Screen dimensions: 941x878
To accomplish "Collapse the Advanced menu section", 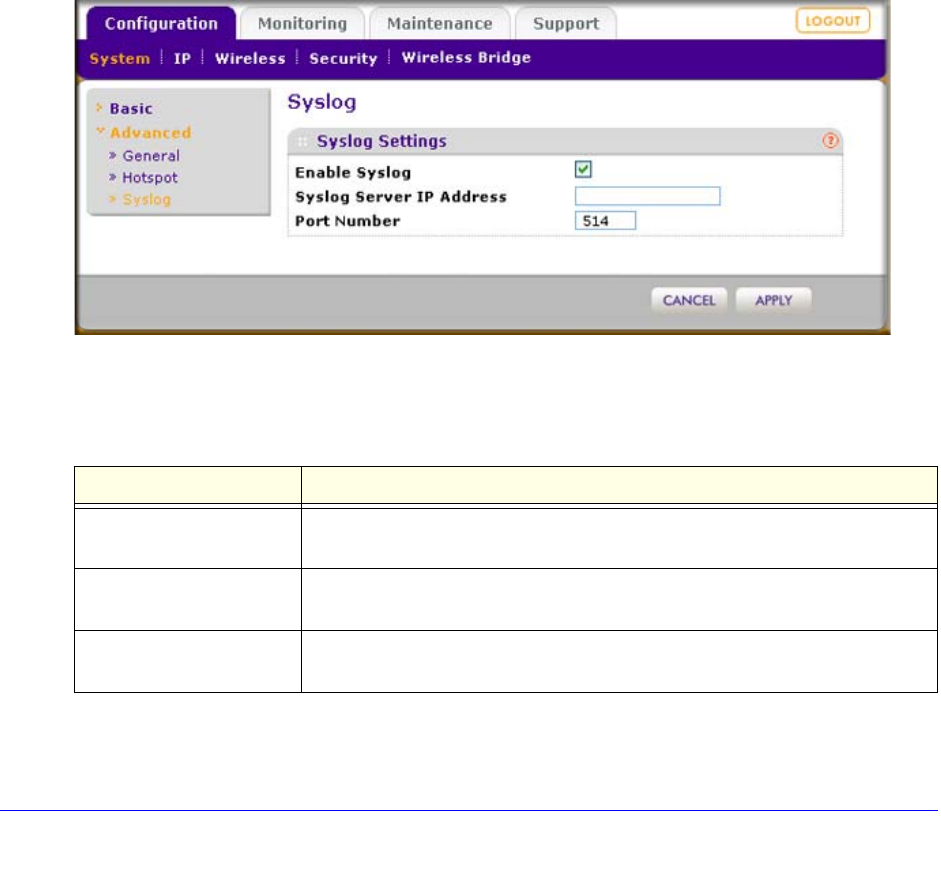I will [150, 133].
